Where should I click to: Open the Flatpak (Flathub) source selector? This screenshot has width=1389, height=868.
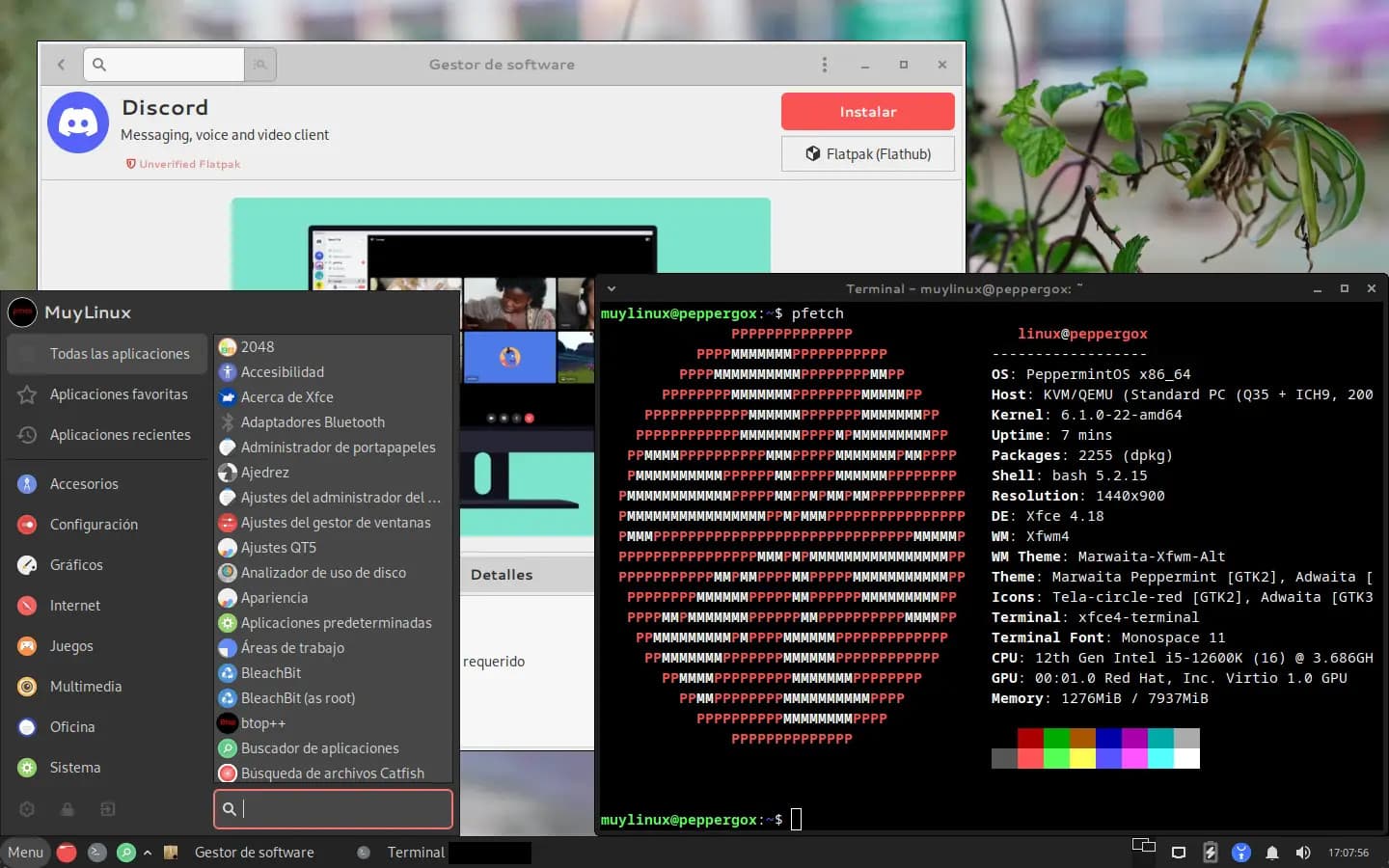pyautogui.click(x=867, y=154)
